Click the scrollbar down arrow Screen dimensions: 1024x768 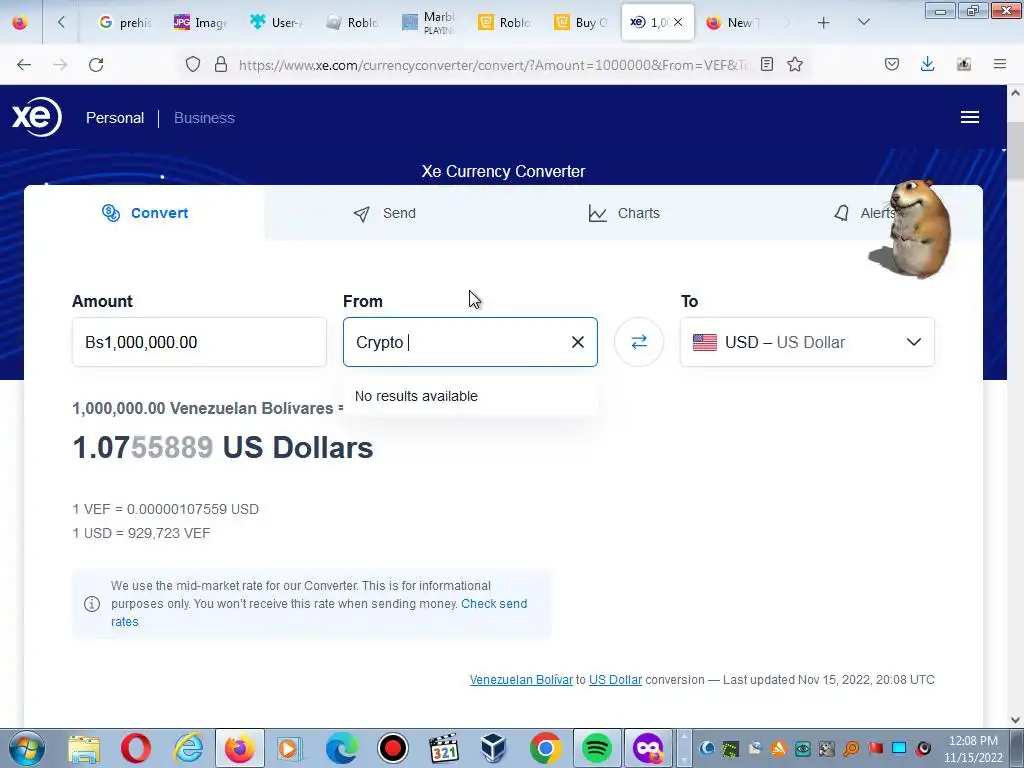[x=1016, y=719]
